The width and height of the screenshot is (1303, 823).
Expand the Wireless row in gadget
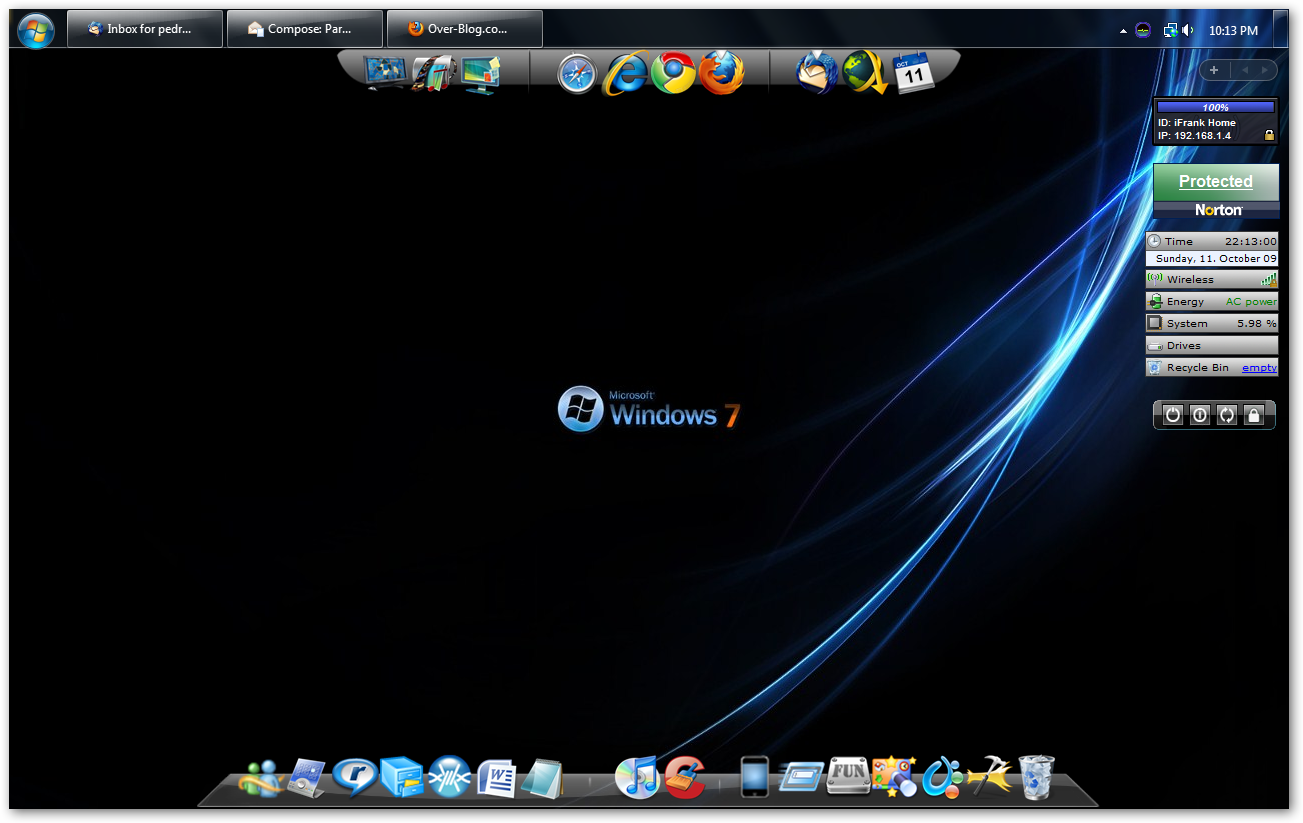click(1212, 279)
